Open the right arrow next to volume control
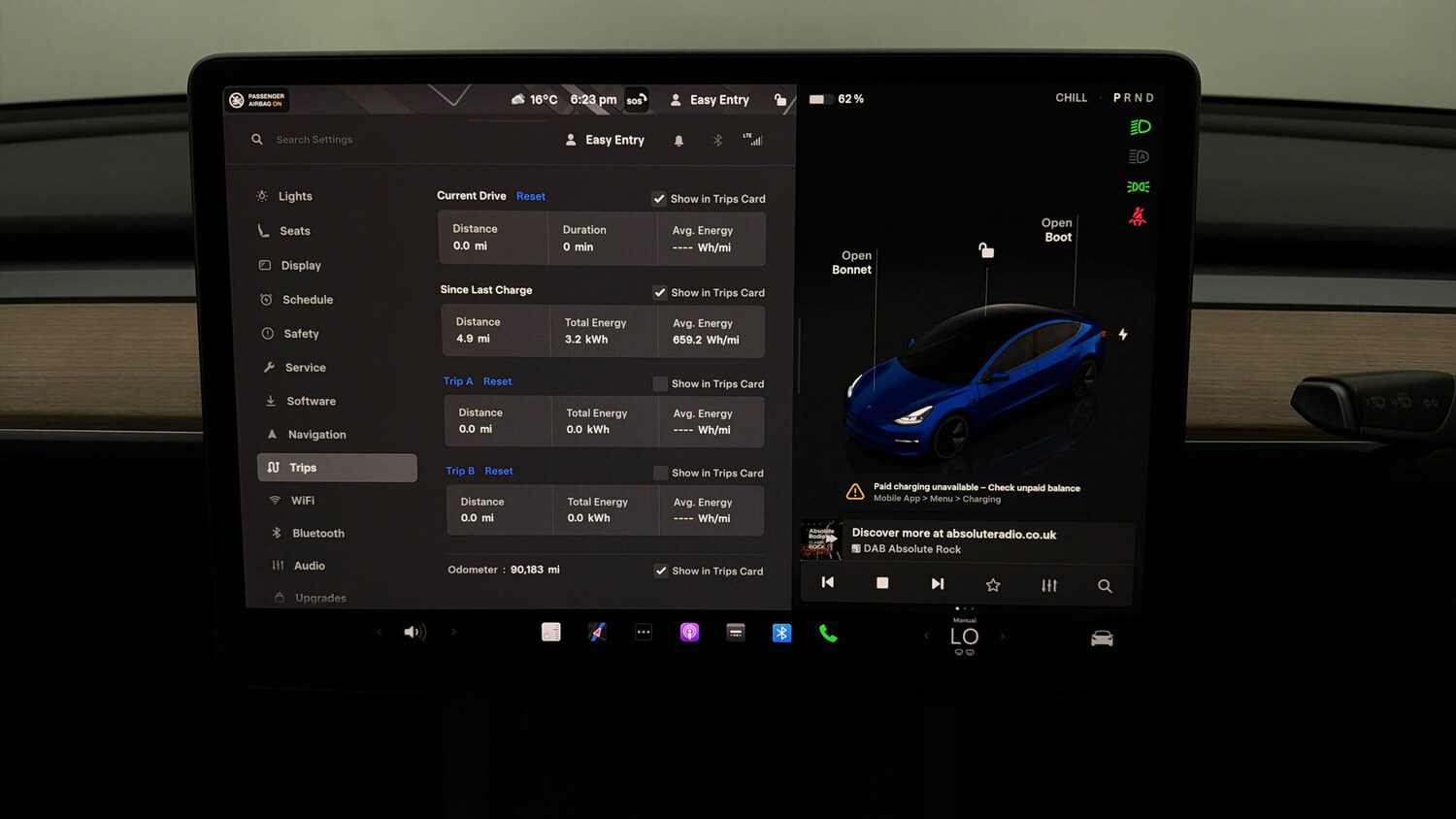 click(453, 632)
